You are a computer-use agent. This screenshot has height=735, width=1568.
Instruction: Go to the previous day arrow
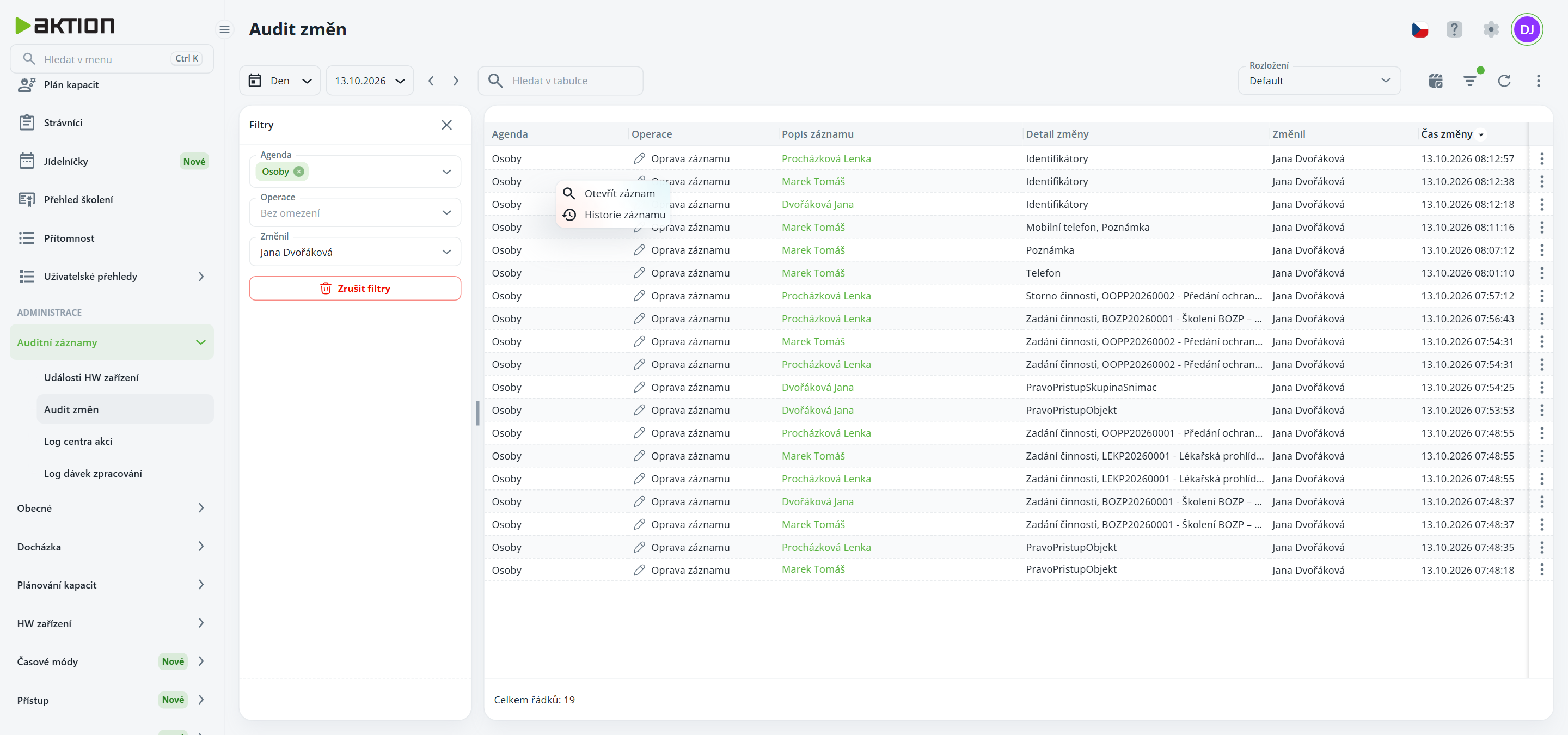(x=431, y=81)
